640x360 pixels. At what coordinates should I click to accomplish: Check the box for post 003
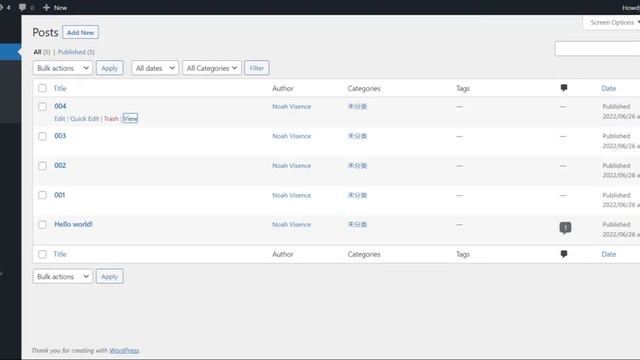tap(42, 136)
